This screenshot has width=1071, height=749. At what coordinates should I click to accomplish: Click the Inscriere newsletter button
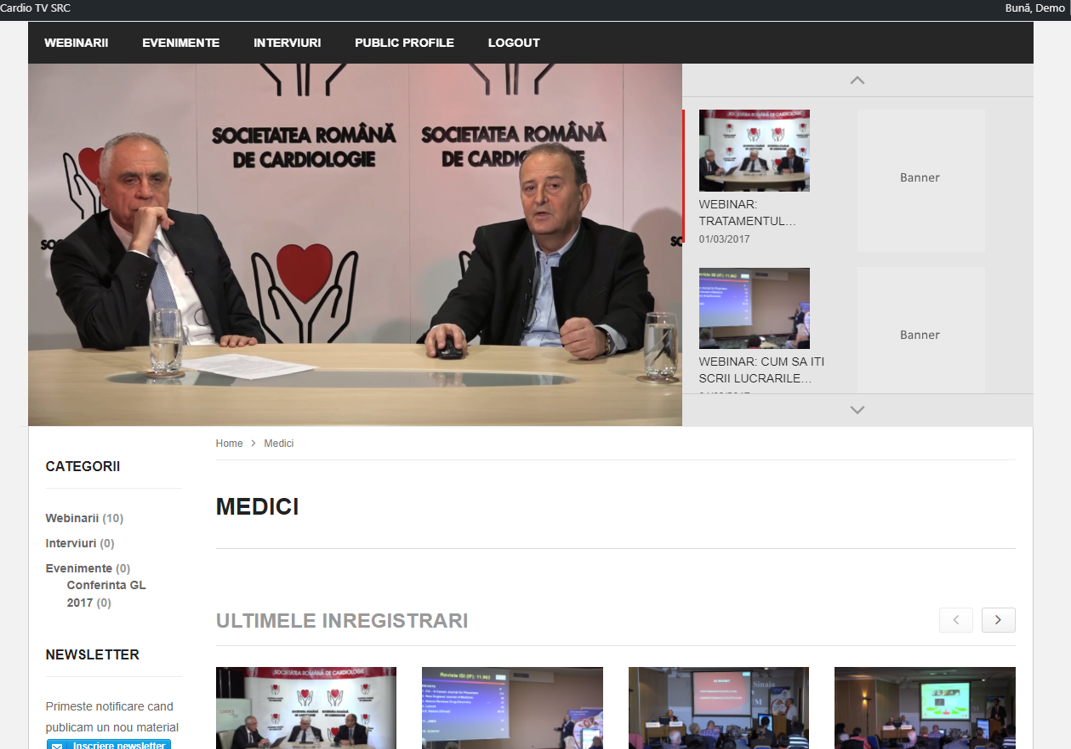pyautogui.click(x=109, y=744)
